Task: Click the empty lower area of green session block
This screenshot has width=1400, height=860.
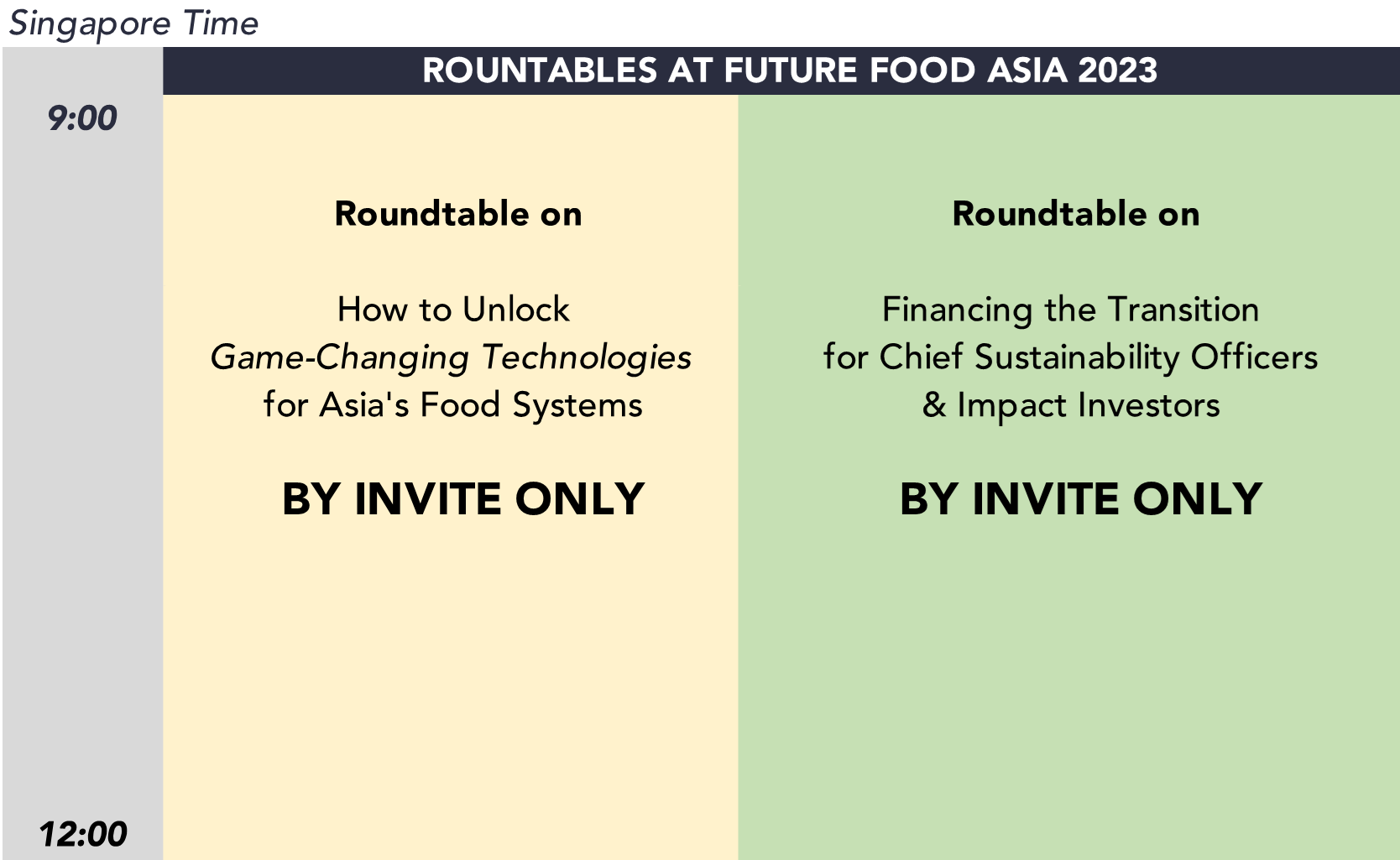Action: (1068, 688)
